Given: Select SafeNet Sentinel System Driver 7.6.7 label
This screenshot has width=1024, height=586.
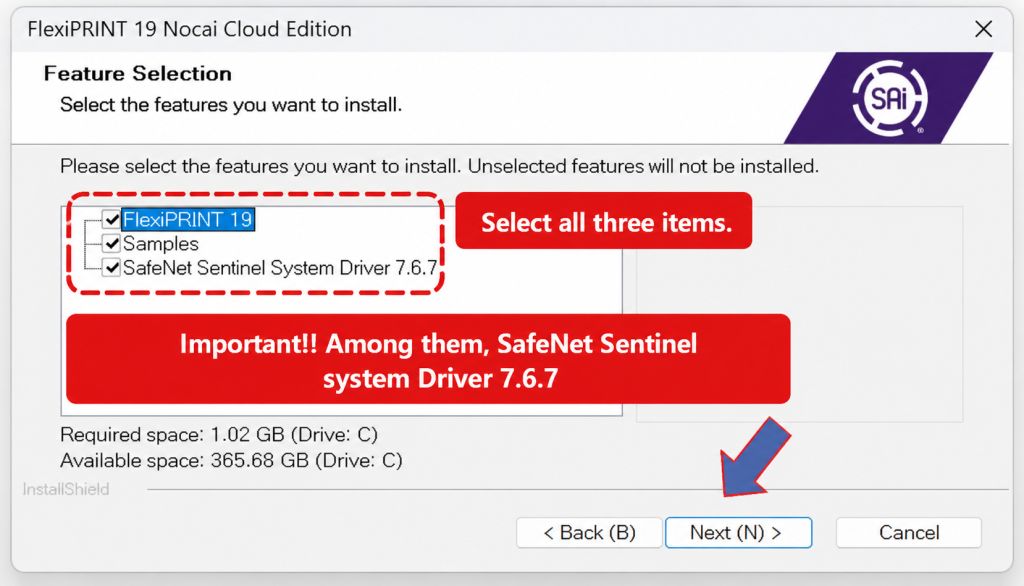Looking at the screenshot, I should click(280, 268).
